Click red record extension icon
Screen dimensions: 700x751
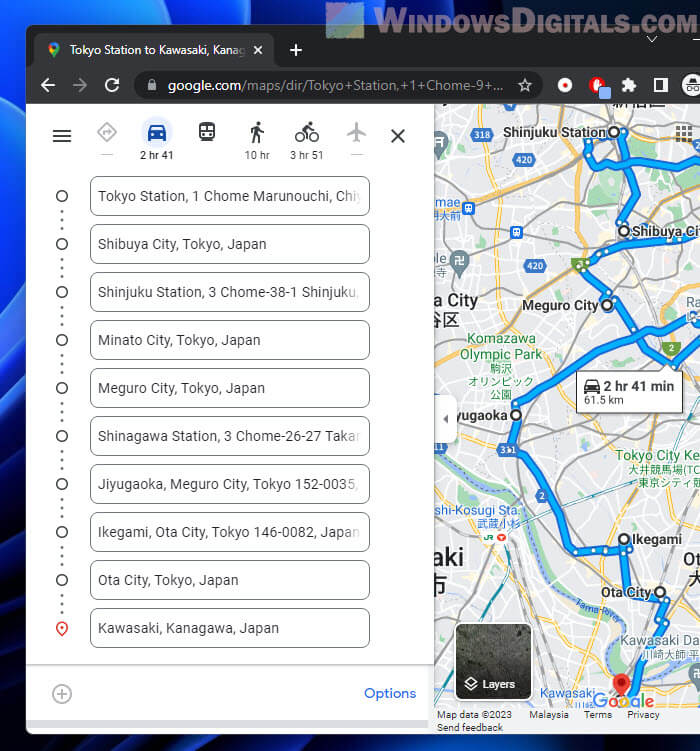click(x=565, y=85)
